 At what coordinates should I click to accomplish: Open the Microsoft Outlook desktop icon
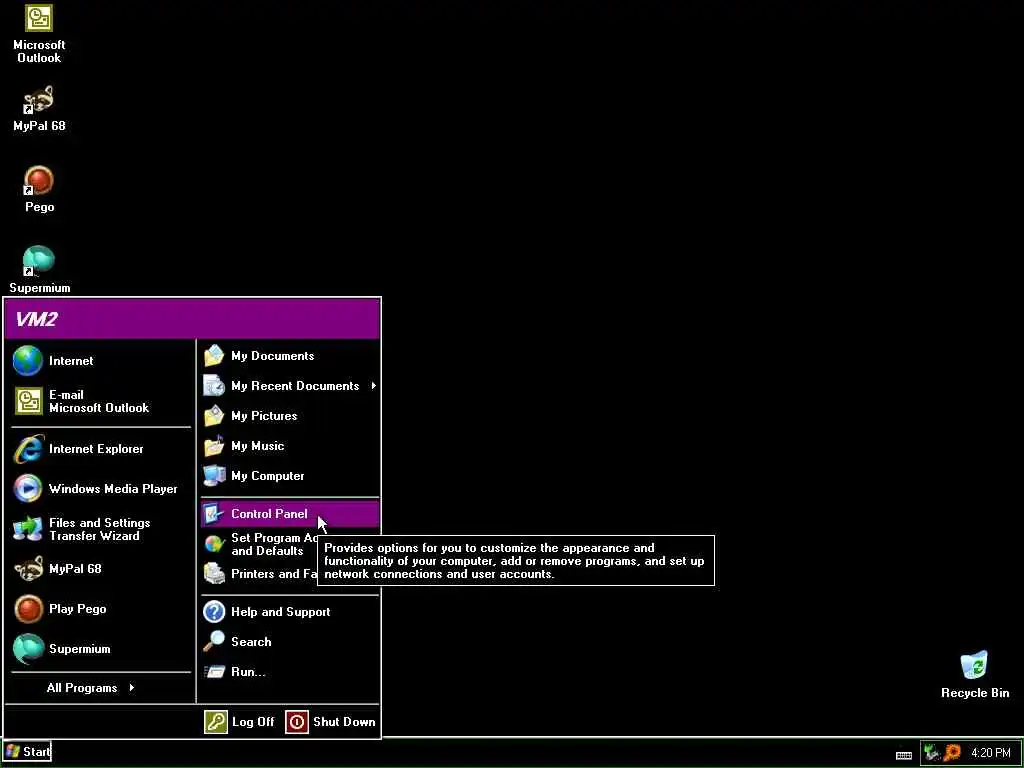(x=39, y=33)
